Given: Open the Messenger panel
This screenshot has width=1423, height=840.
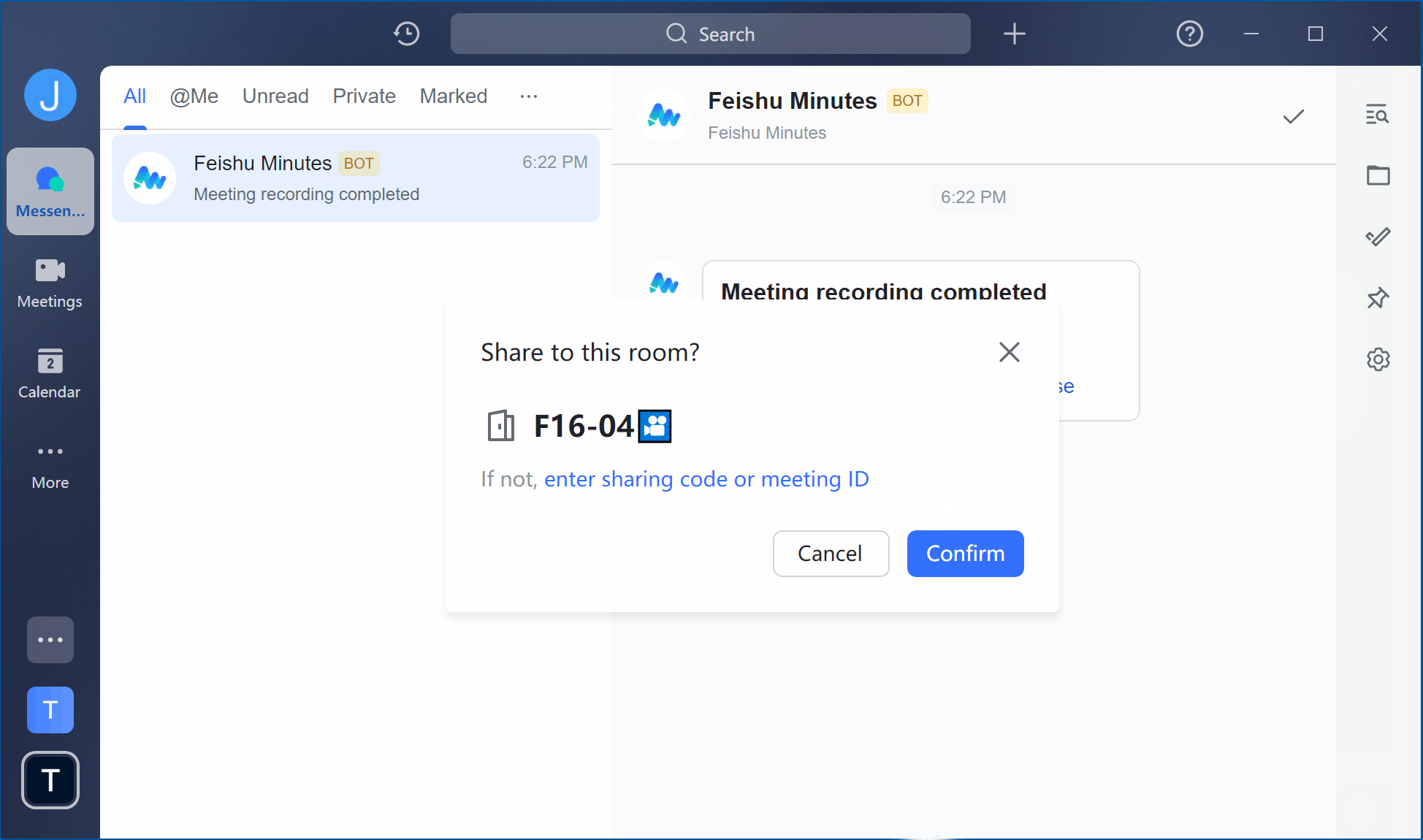Looking at the screenshot, I should 50,190.
